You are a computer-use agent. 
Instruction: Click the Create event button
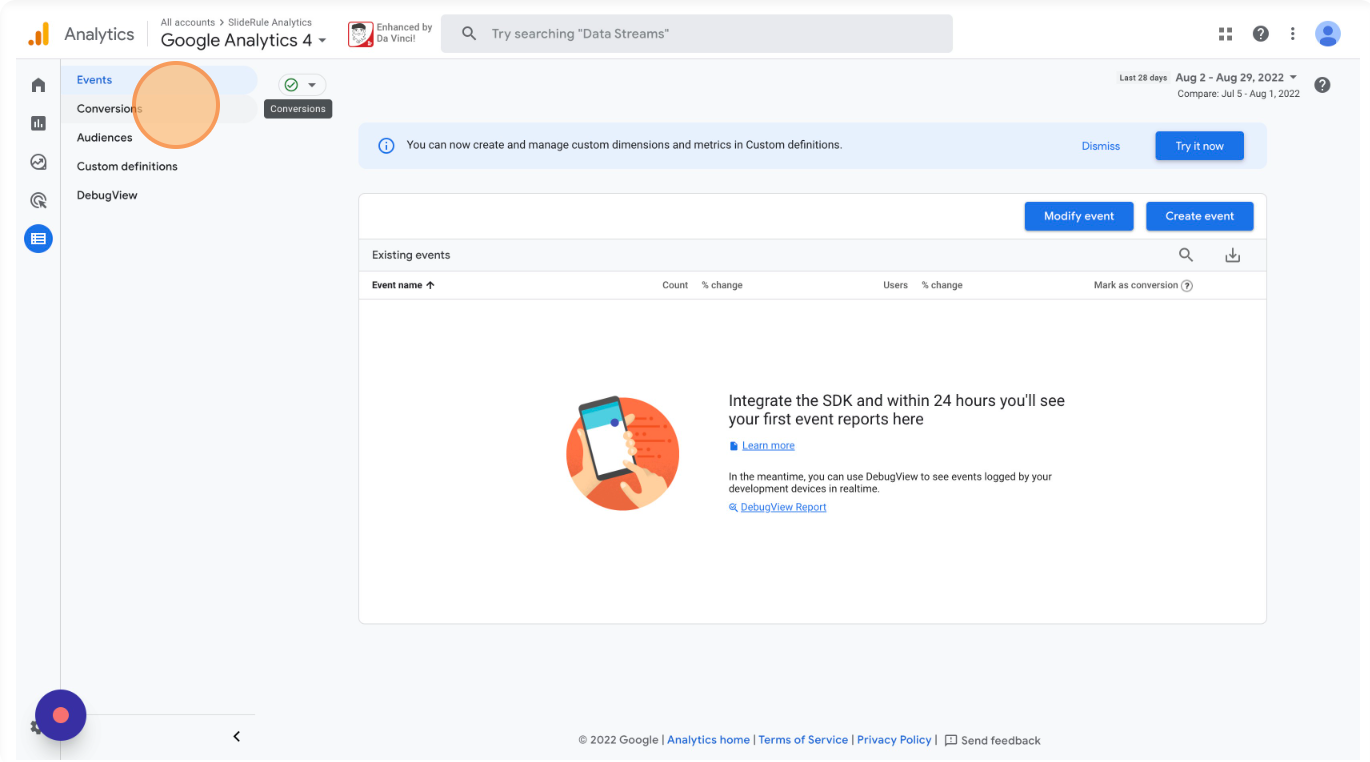pos(1199,216)
